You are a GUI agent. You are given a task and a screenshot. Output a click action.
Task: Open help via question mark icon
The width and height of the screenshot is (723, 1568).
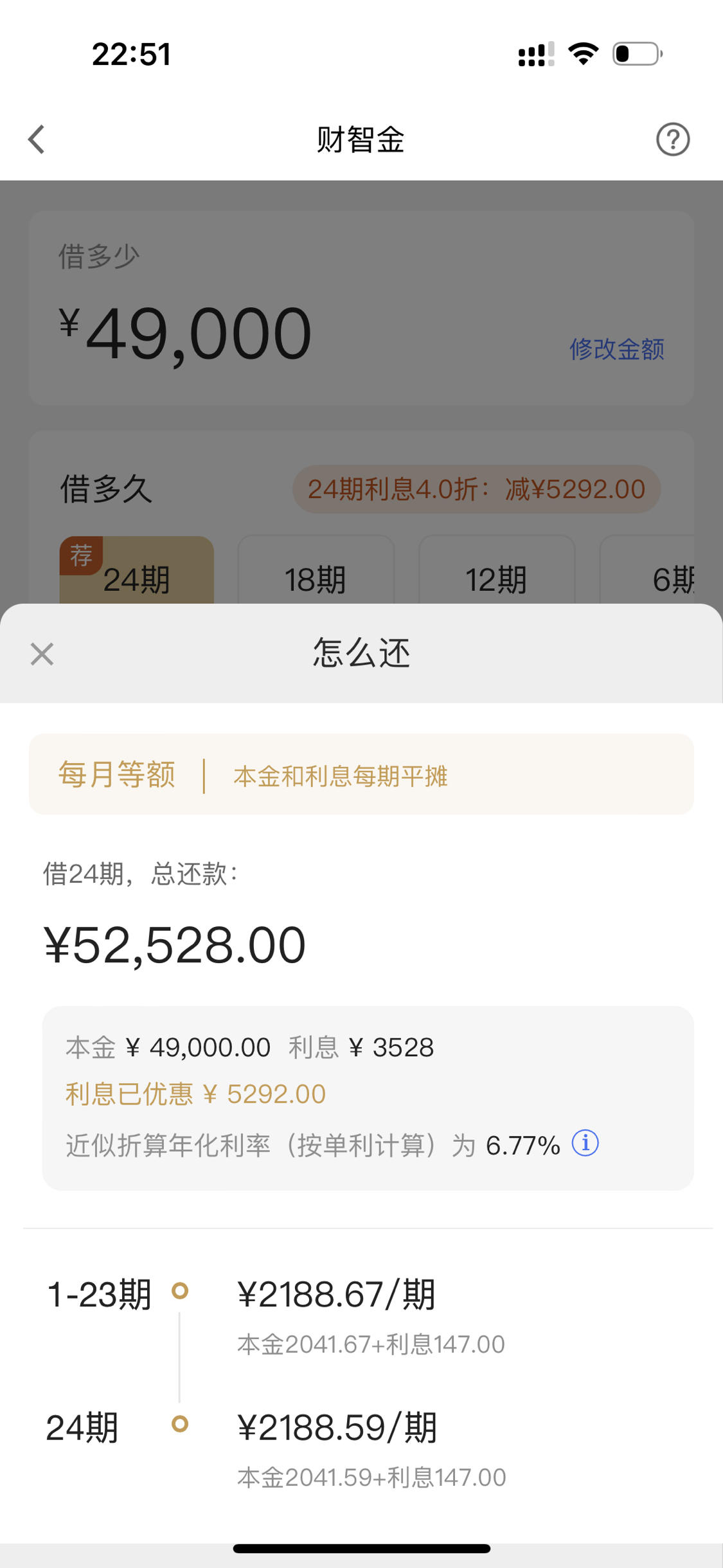pos(673,140)
